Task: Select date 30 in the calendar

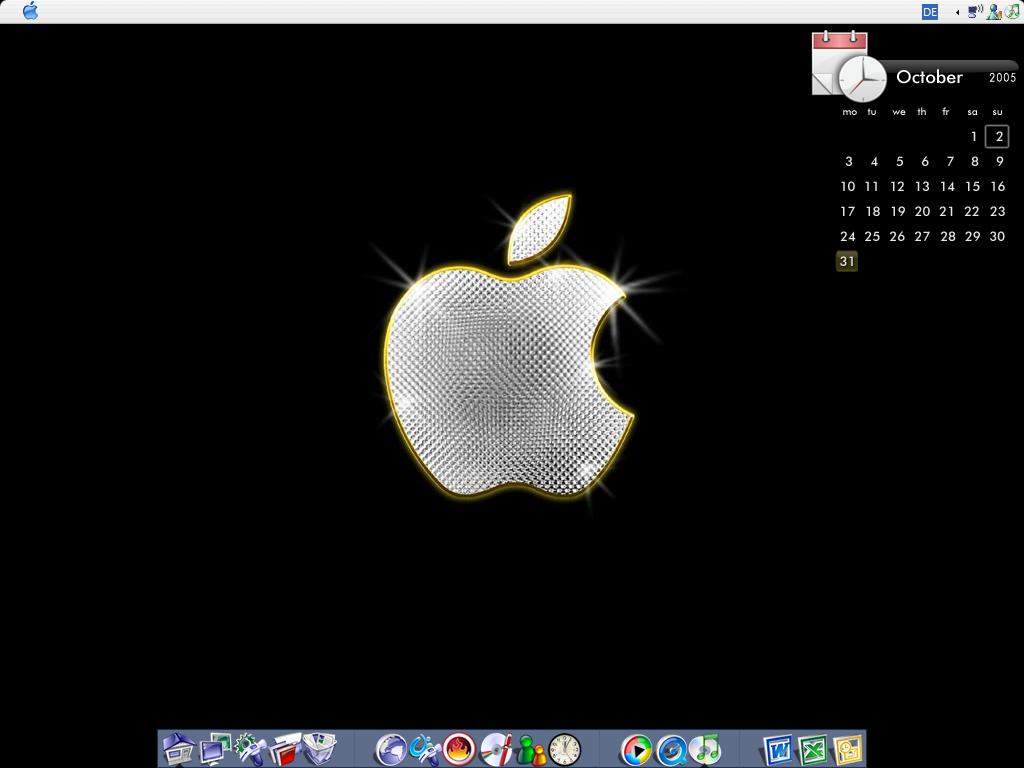Action: pos(997,236)
